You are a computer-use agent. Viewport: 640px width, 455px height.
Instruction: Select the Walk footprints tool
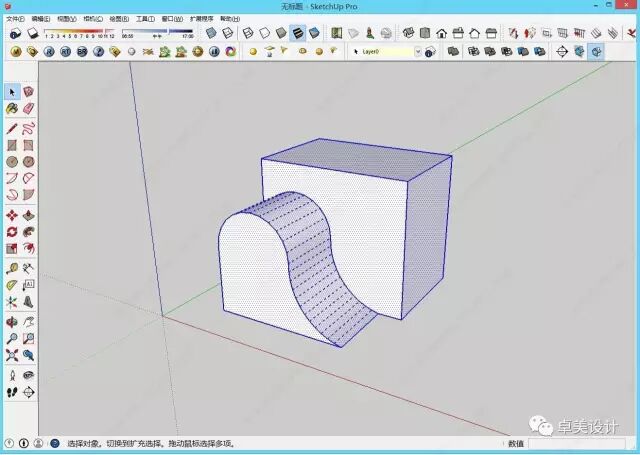pyautogui.click(x=12, y=393)
